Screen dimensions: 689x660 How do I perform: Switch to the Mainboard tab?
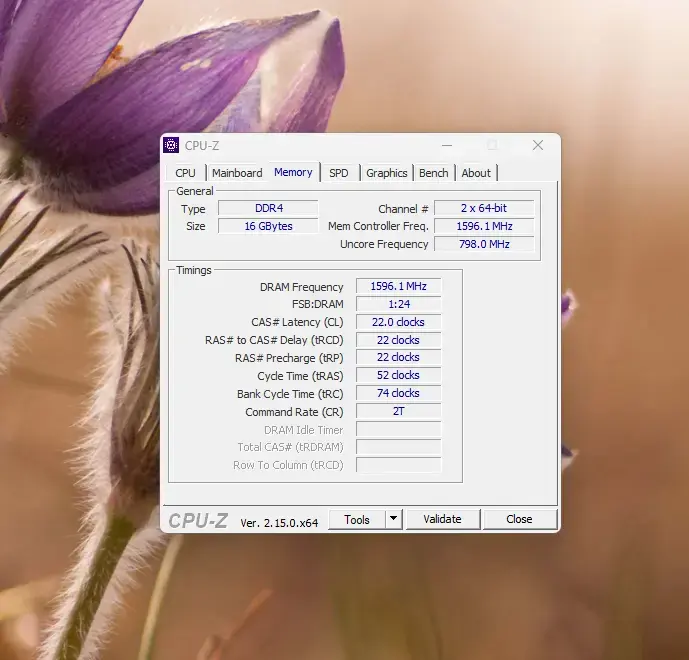[x=237, y=173]
